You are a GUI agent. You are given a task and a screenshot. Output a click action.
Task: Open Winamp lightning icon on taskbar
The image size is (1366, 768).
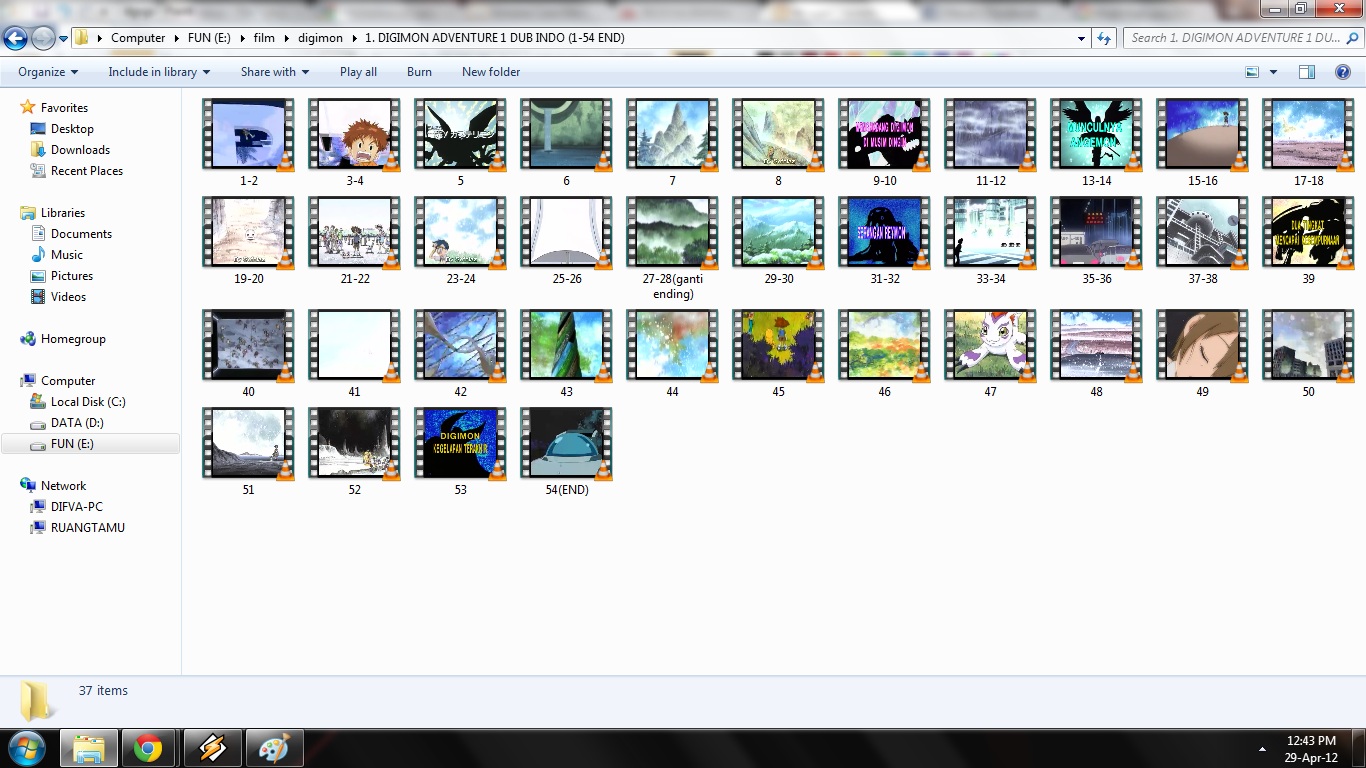pyautogui.click(x=212, y=748)
